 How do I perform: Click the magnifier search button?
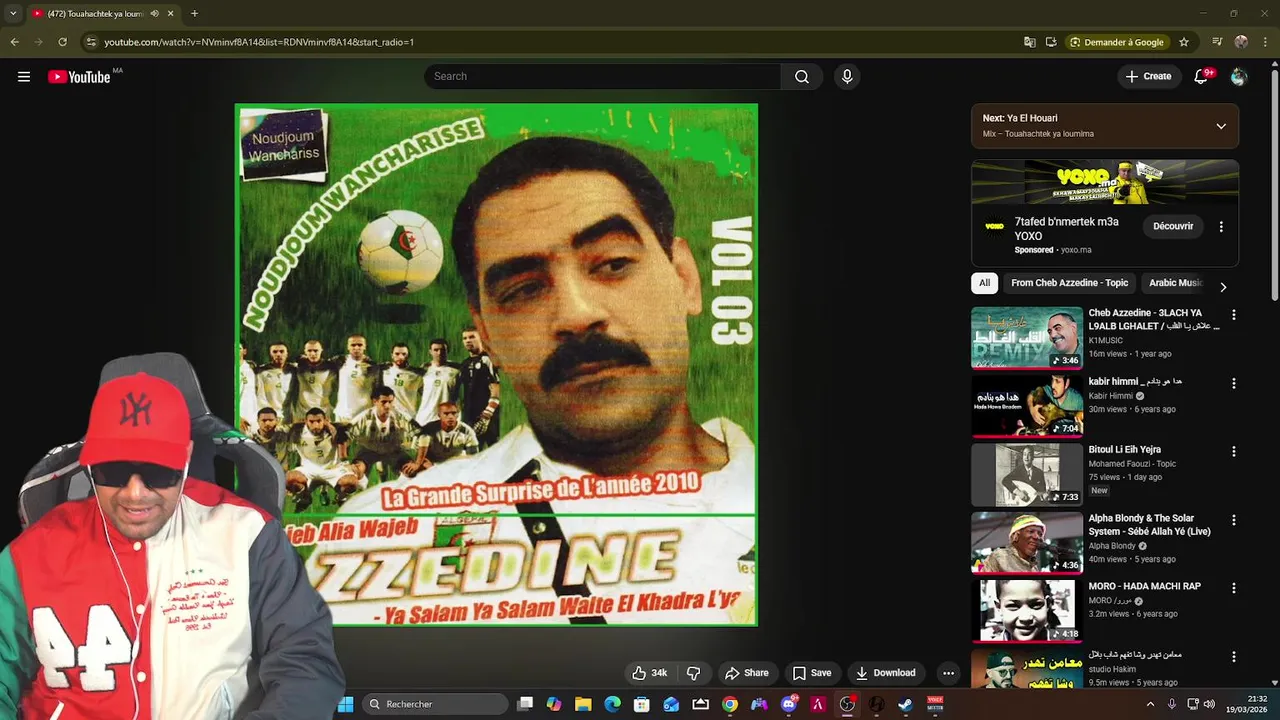[x=802, y=77]
